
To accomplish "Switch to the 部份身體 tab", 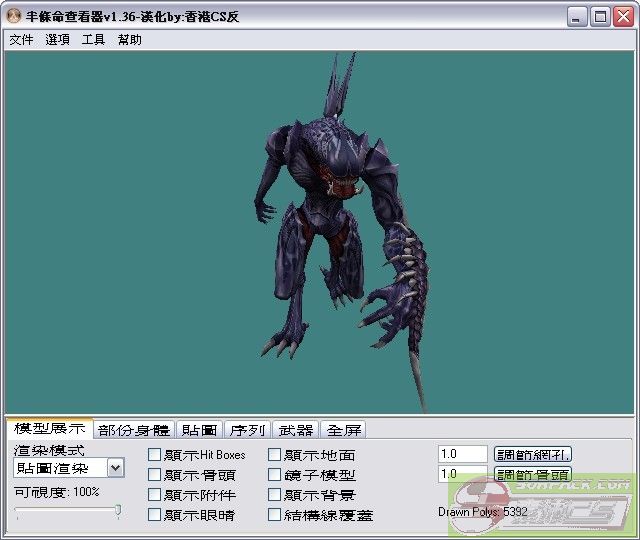I will tap(134, 430).
